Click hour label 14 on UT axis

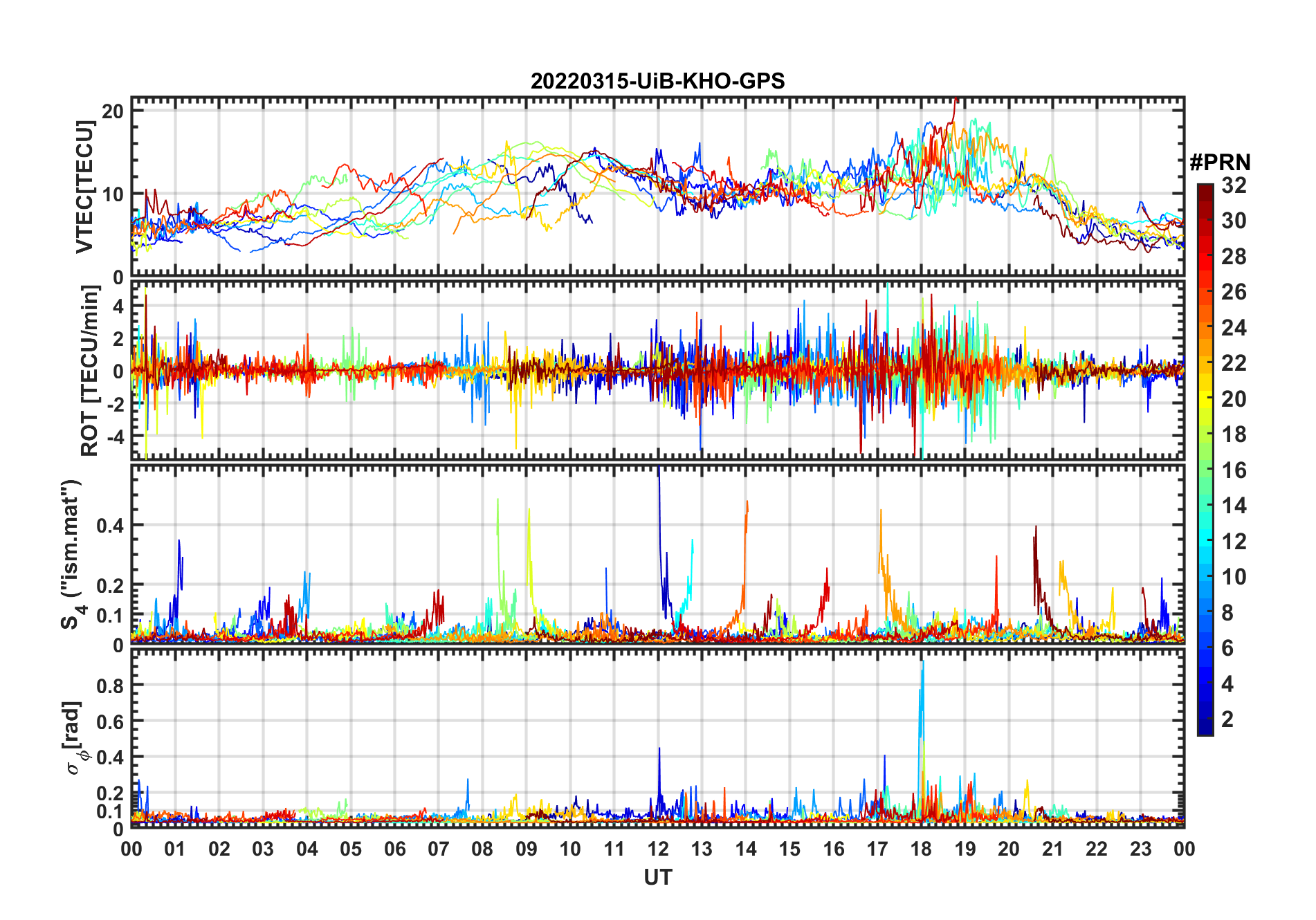tap(746, 849)
